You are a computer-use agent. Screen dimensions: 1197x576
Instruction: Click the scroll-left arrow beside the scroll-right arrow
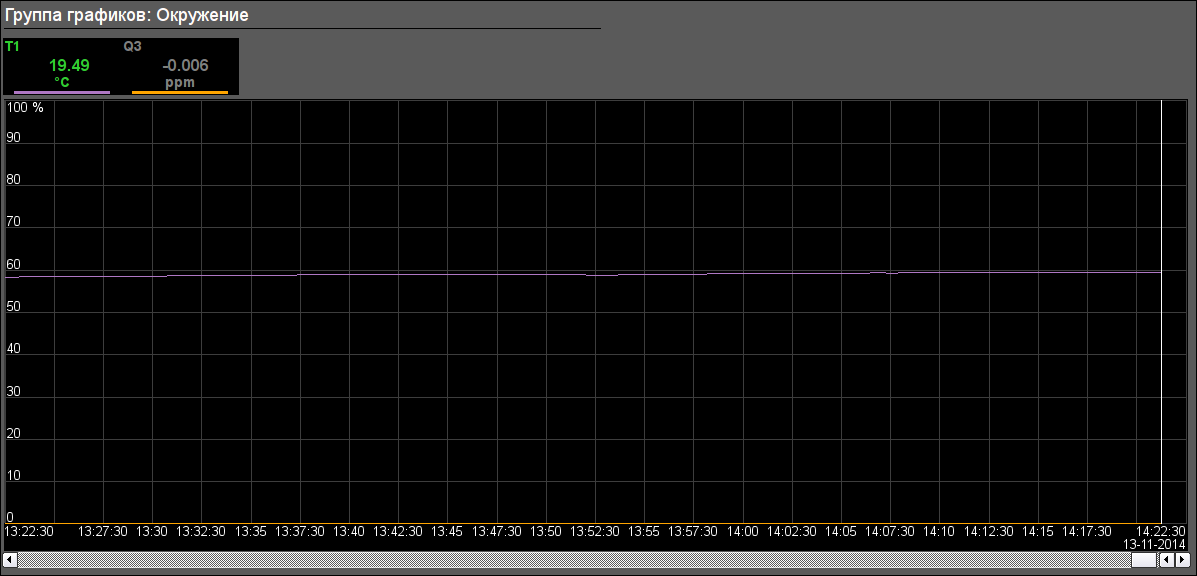click(1165, 560)
